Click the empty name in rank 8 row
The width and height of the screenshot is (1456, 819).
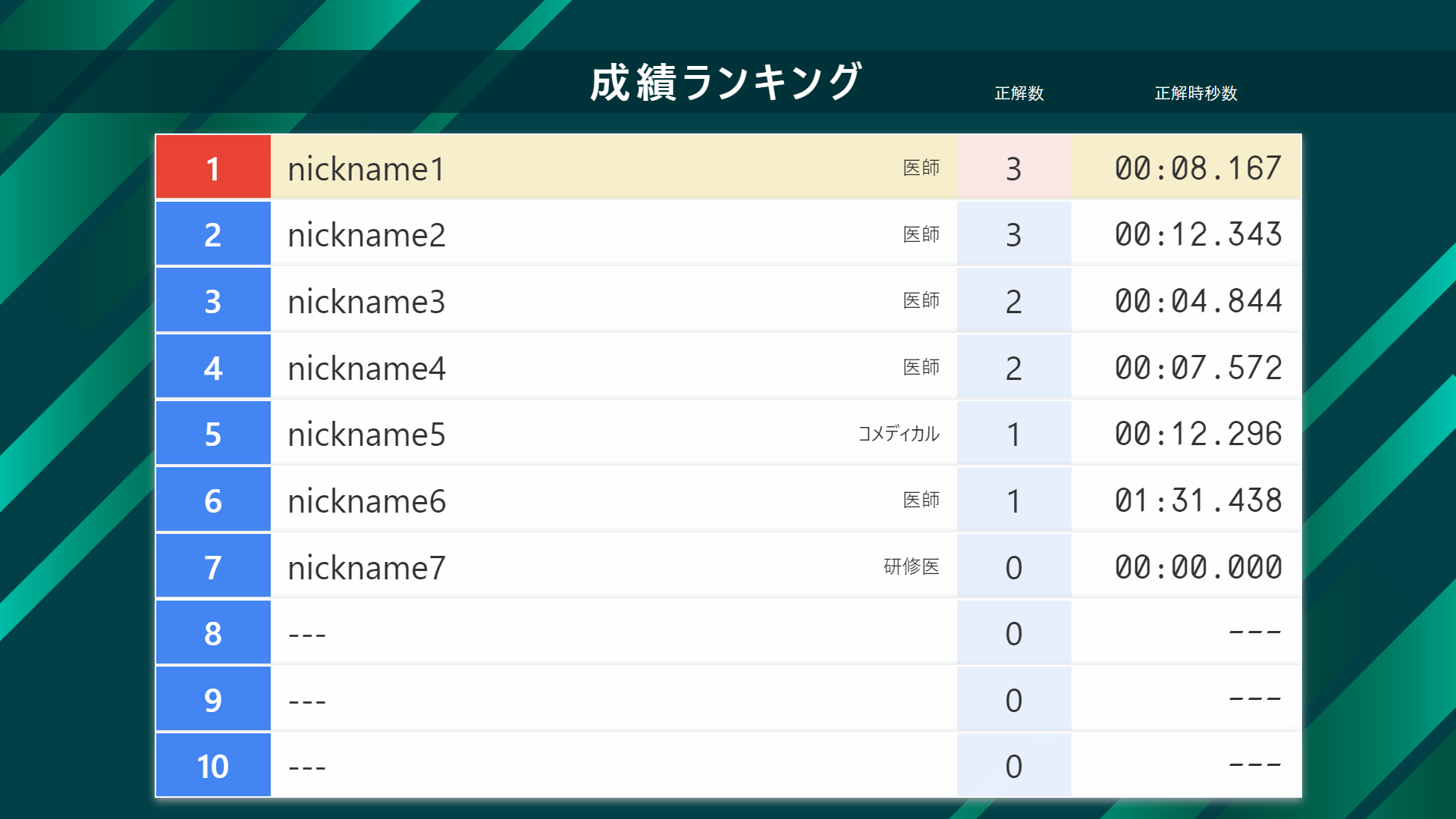coord(307,634)
